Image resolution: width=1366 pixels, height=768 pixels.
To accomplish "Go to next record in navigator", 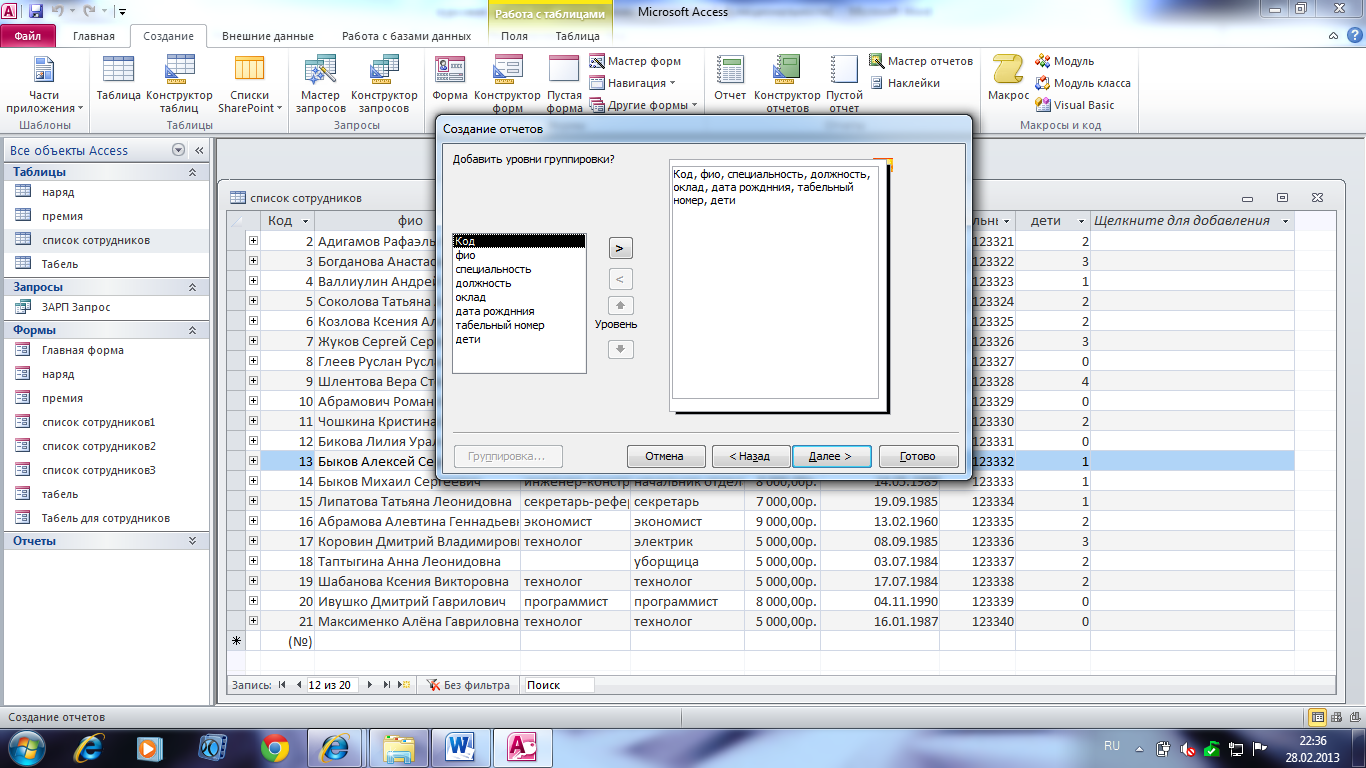I will tap(370, 685).
